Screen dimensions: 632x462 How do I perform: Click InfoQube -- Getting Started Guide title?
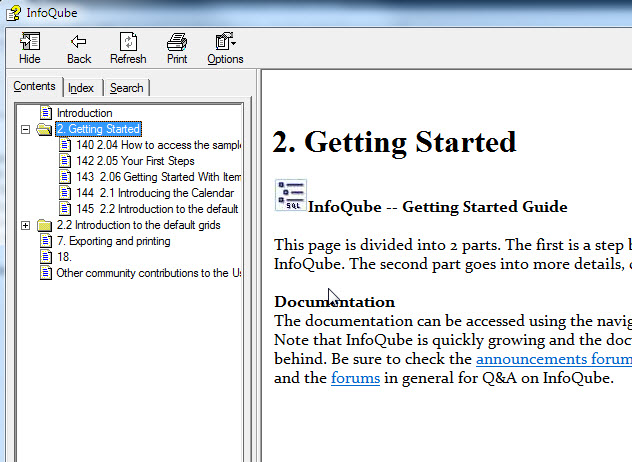point(438,207)
